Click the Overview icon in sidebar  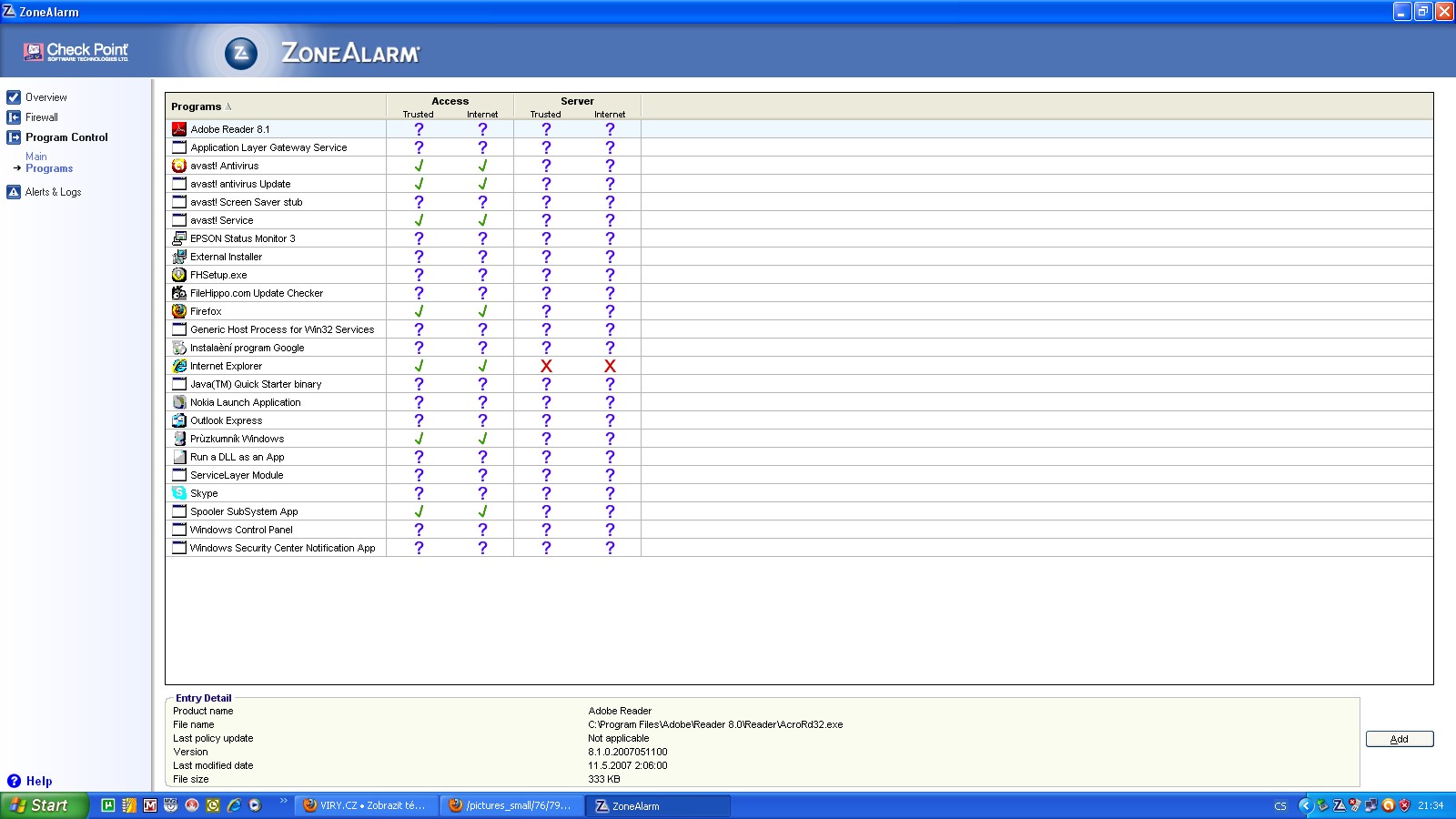14,97
